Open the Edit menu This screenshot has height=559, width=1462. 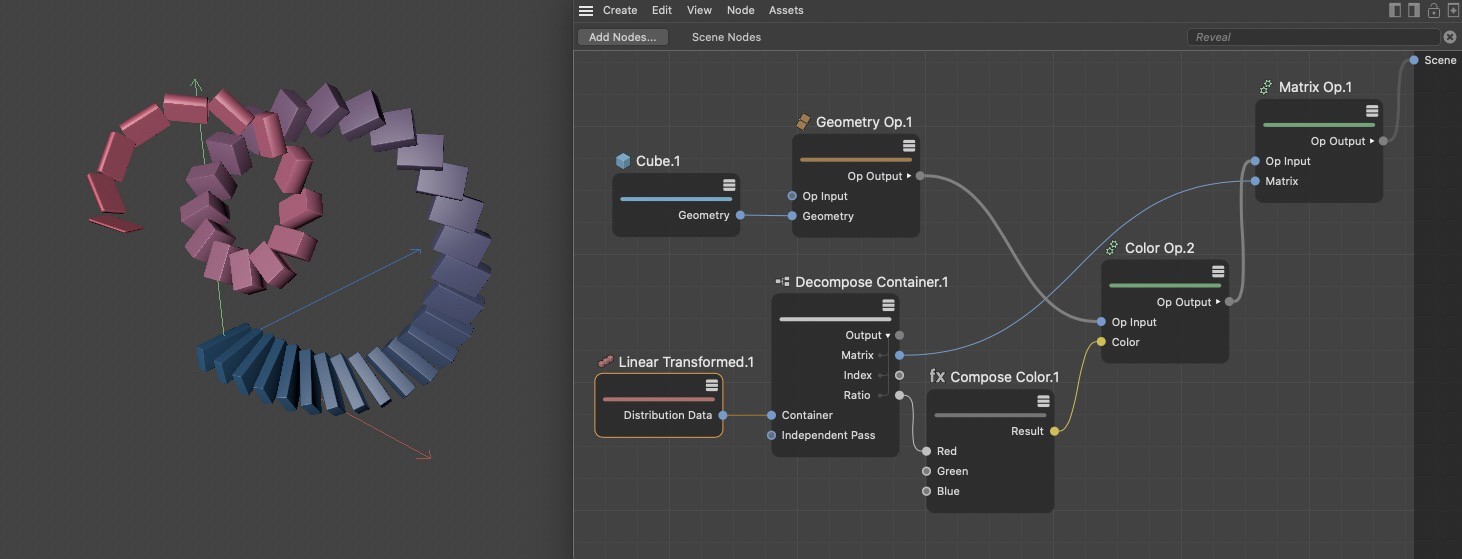coord(662,10)
